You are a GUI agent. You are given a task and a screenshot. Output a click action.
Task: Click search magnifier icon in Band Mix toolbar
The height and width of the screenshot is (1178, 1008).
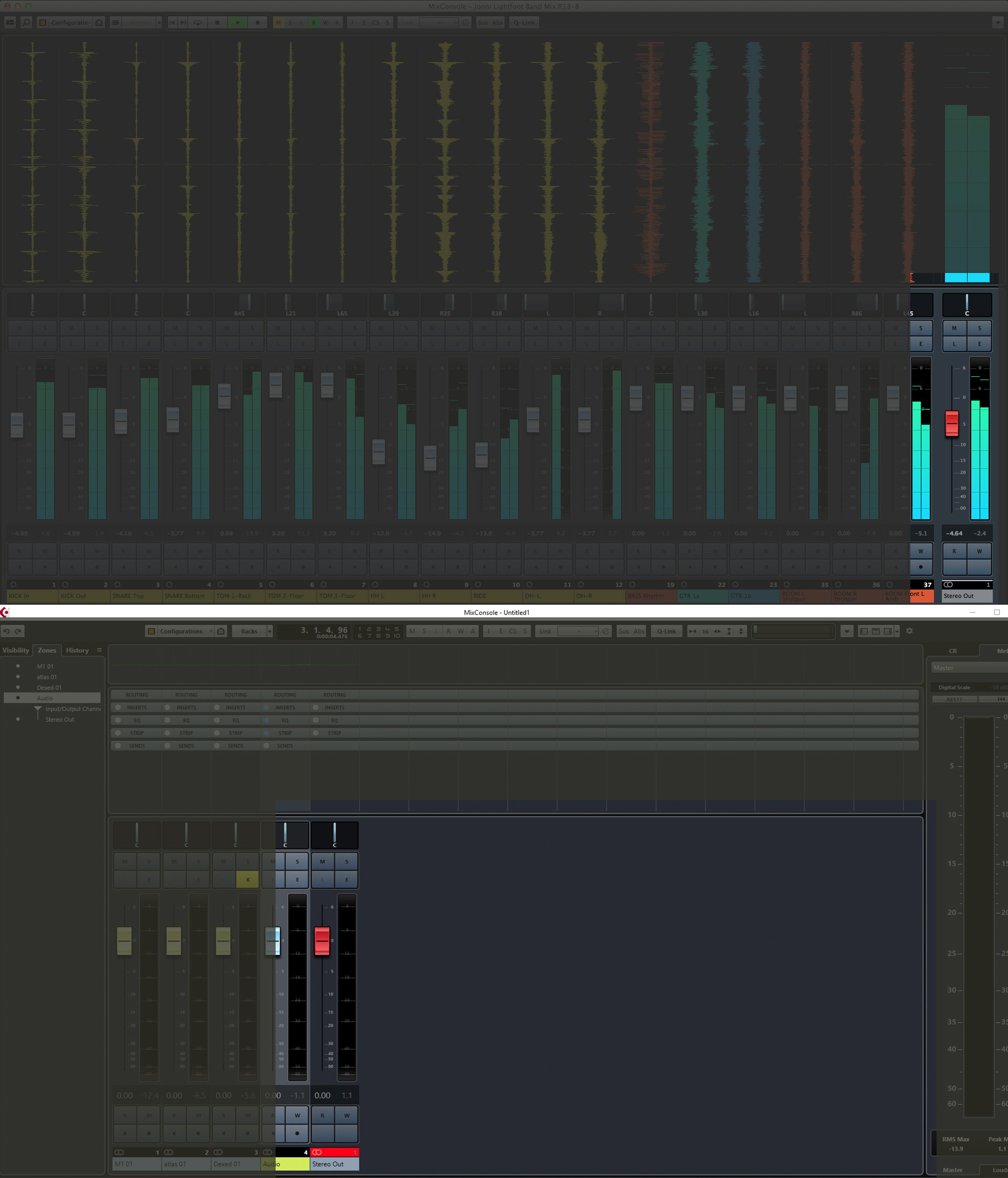click(x=26, y=23)
